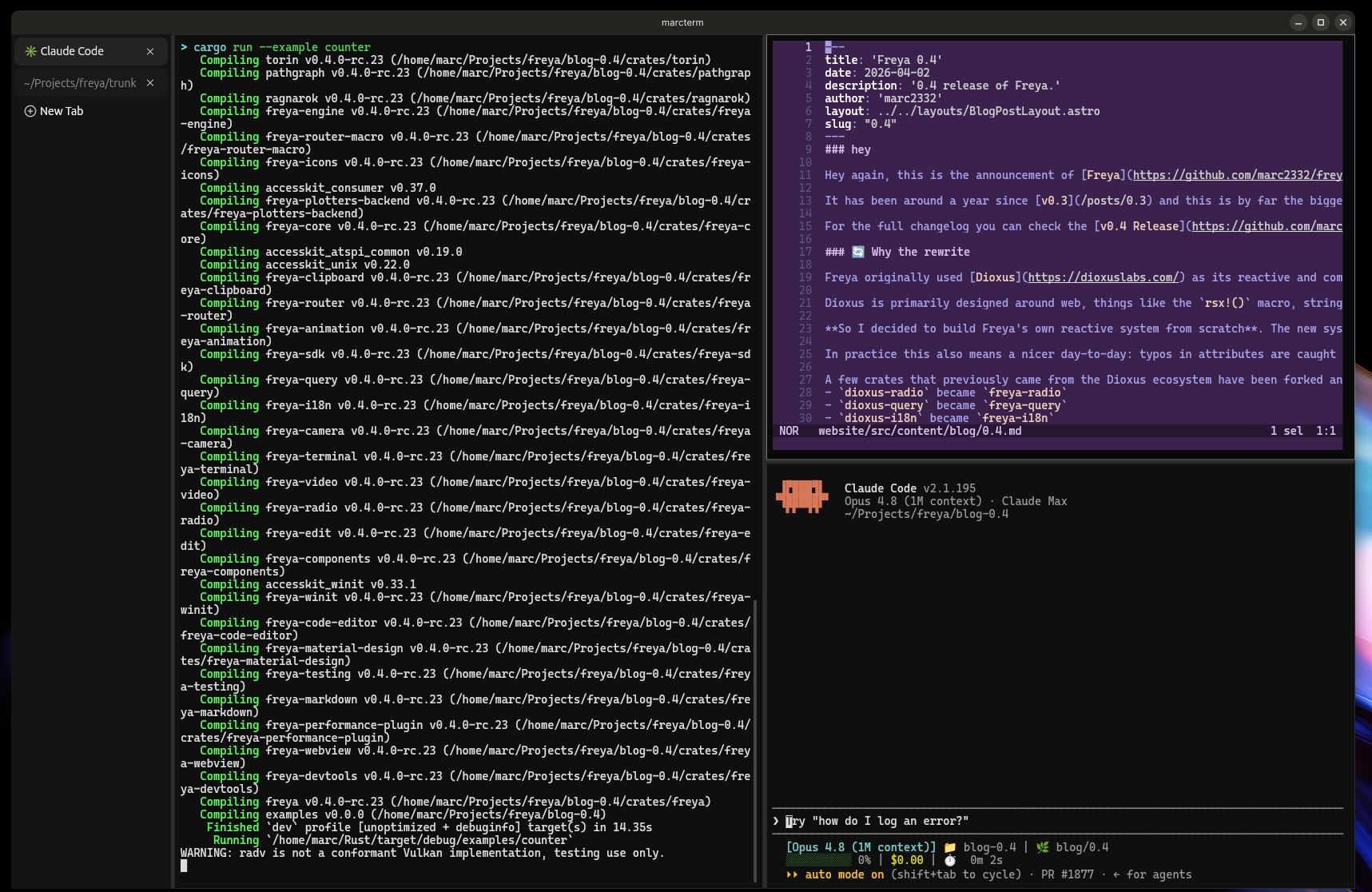Click the 'cargo run --example counter' command
This screenshot has height=892, width=1372.
[x=282, y=47]
